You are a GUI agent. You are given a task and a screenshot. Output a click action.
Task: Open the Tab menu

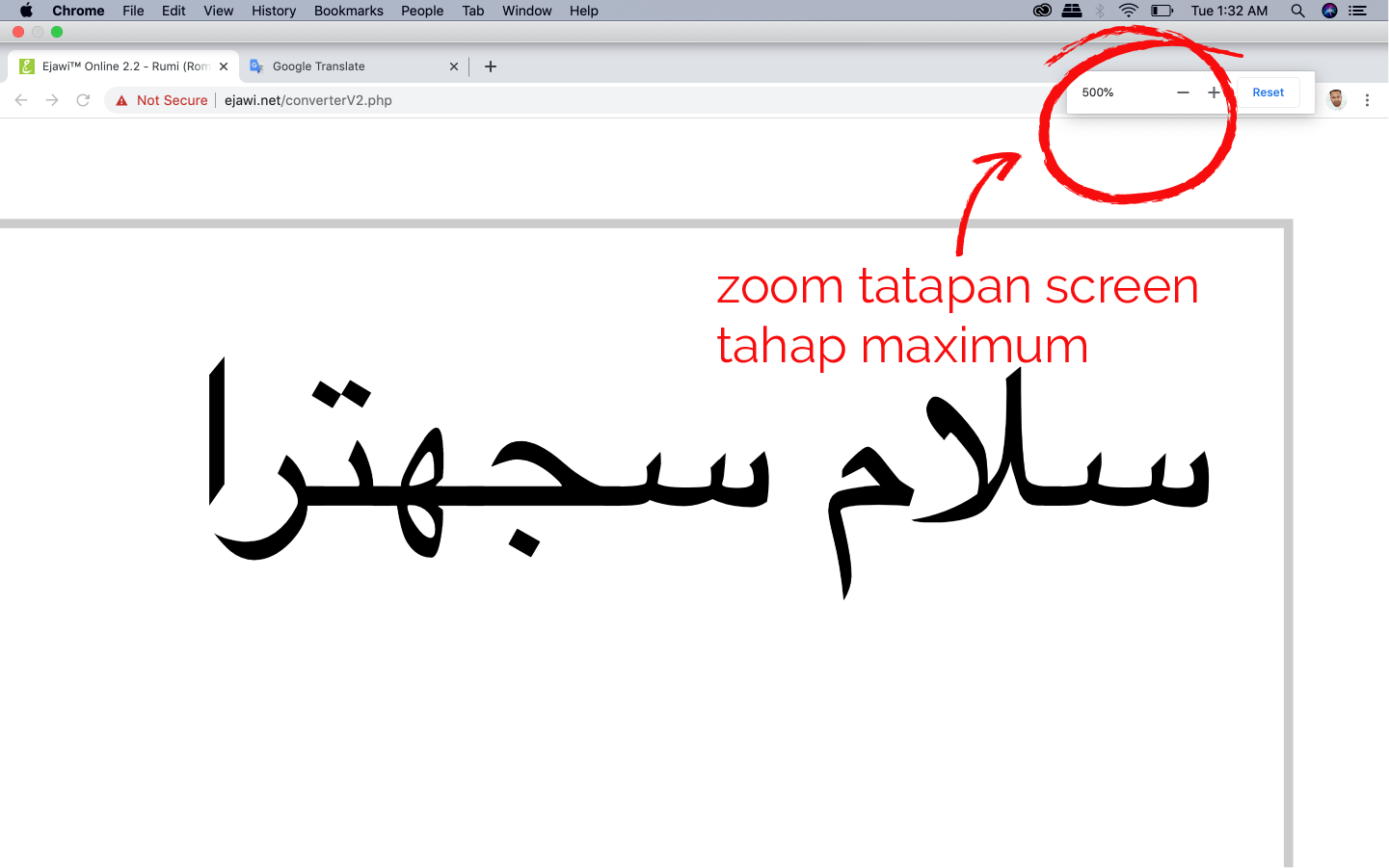point(472,11)
